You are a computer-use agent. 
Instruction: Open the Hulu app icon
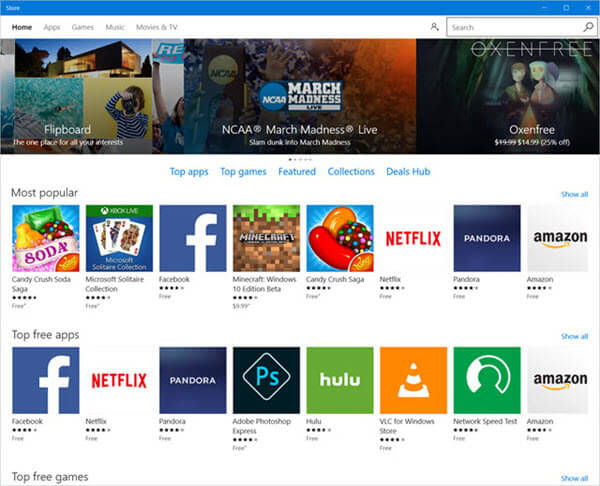coord(340,380)
